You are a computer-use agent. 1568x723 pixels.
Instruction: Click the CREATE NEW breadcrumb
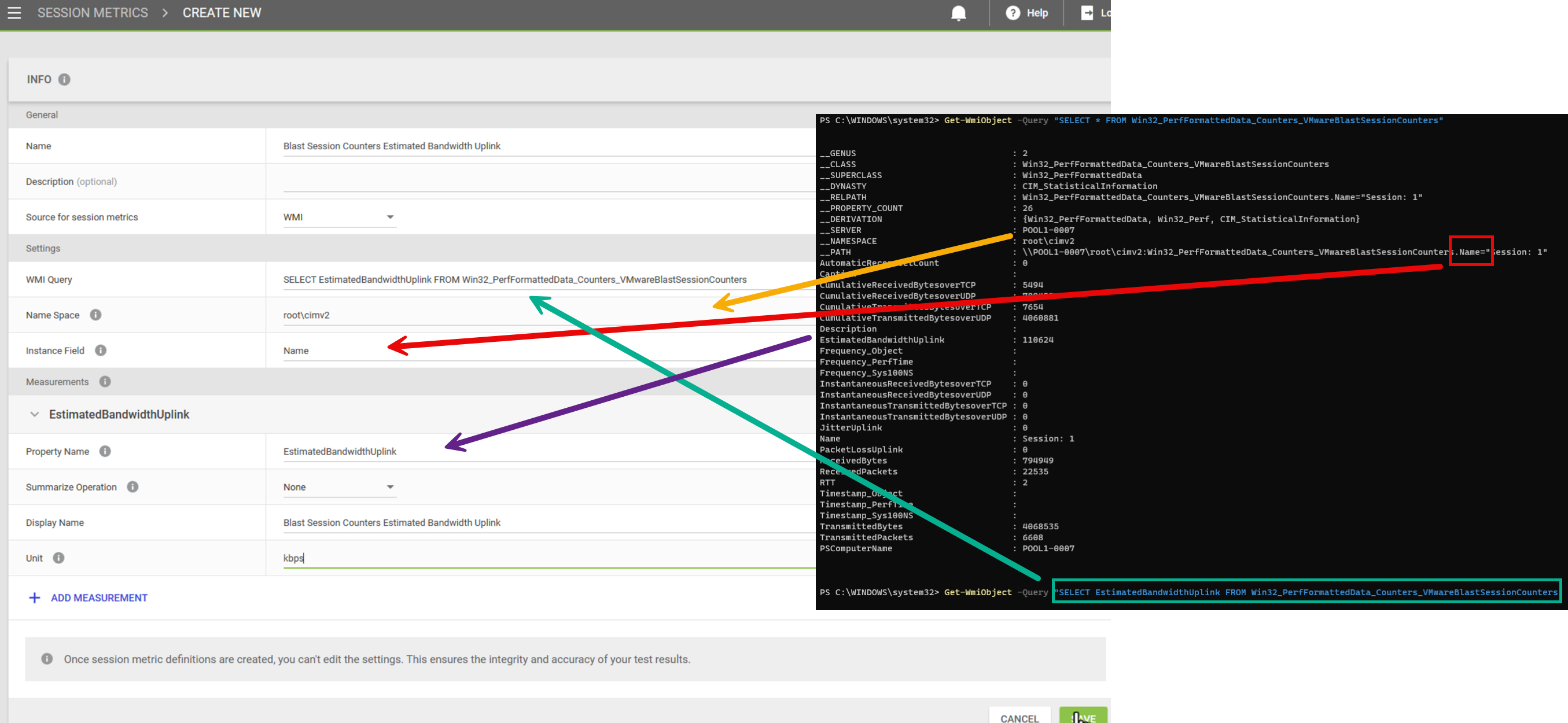point(222,13)
